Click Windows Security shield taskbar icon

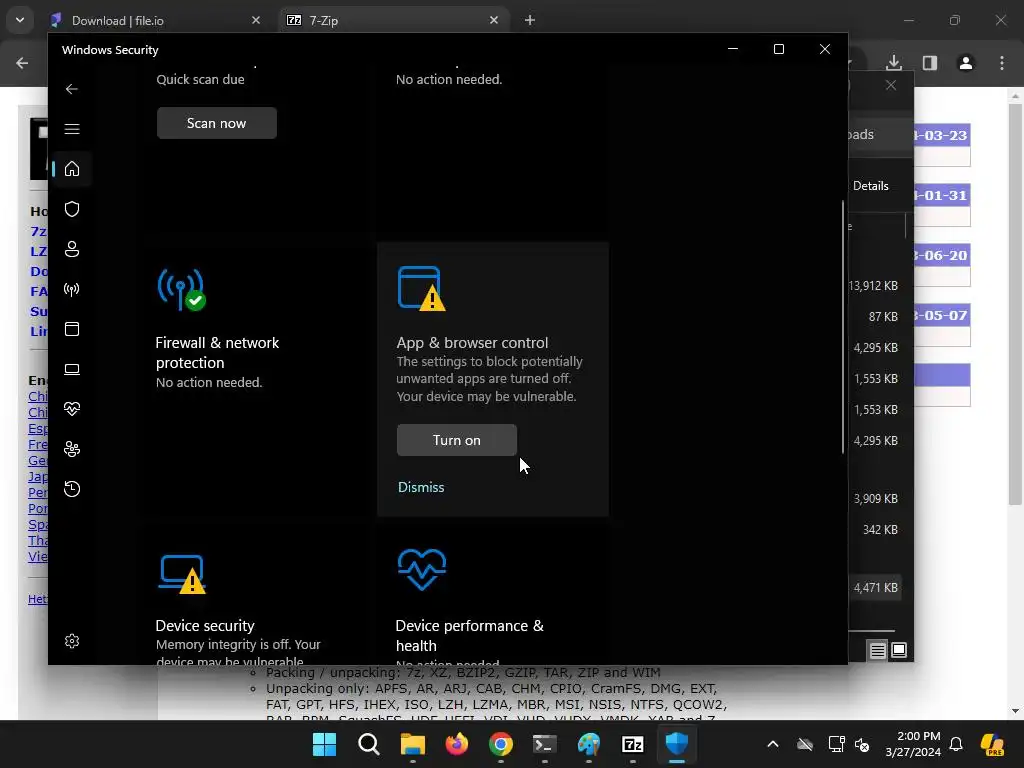[x=677, y=744]
